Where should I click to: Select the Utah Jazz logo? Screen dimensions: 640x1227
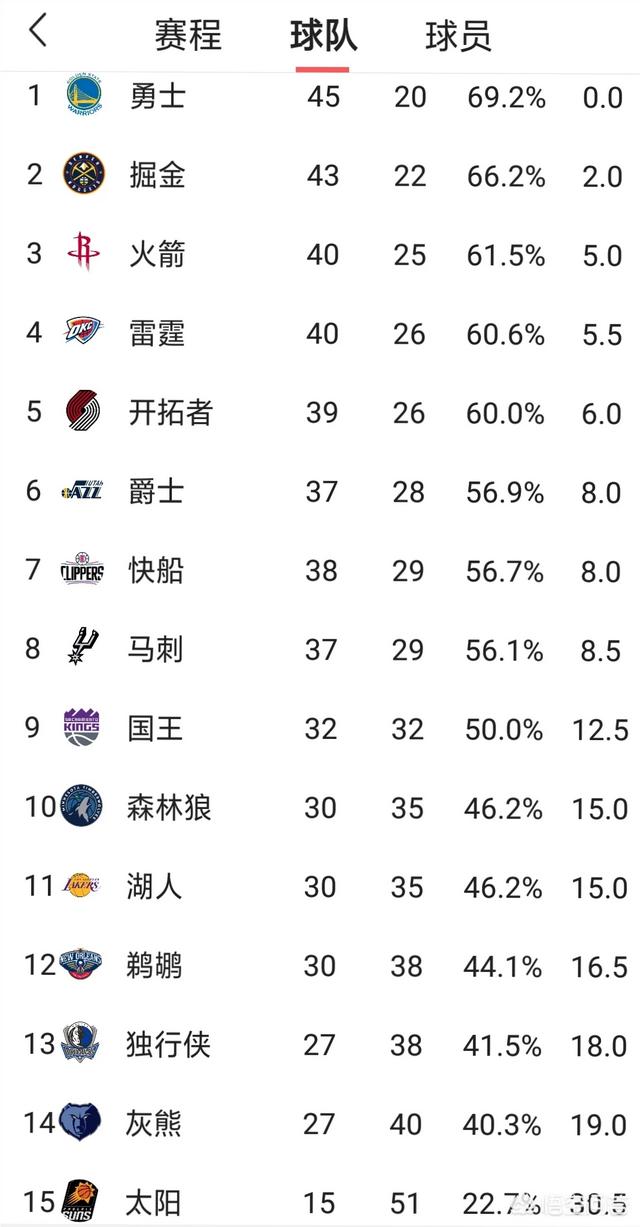point(82,491)
